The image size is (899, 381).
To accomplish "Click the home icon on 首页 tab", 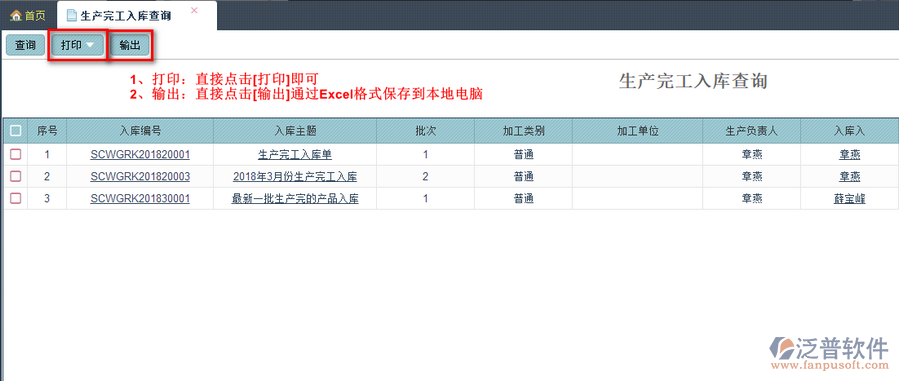I will click(16, 15).
